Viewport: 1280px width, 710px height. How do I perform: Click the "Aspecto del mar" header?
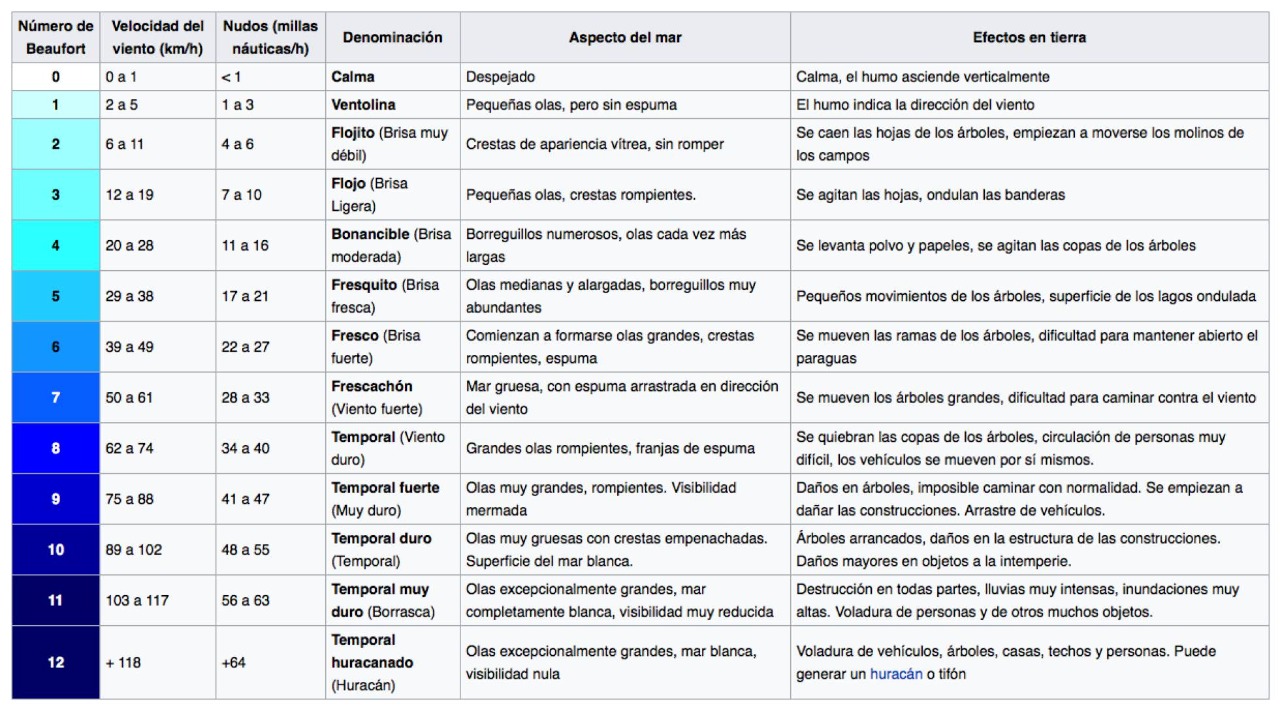pyautogui.click(x=625, y=37)
